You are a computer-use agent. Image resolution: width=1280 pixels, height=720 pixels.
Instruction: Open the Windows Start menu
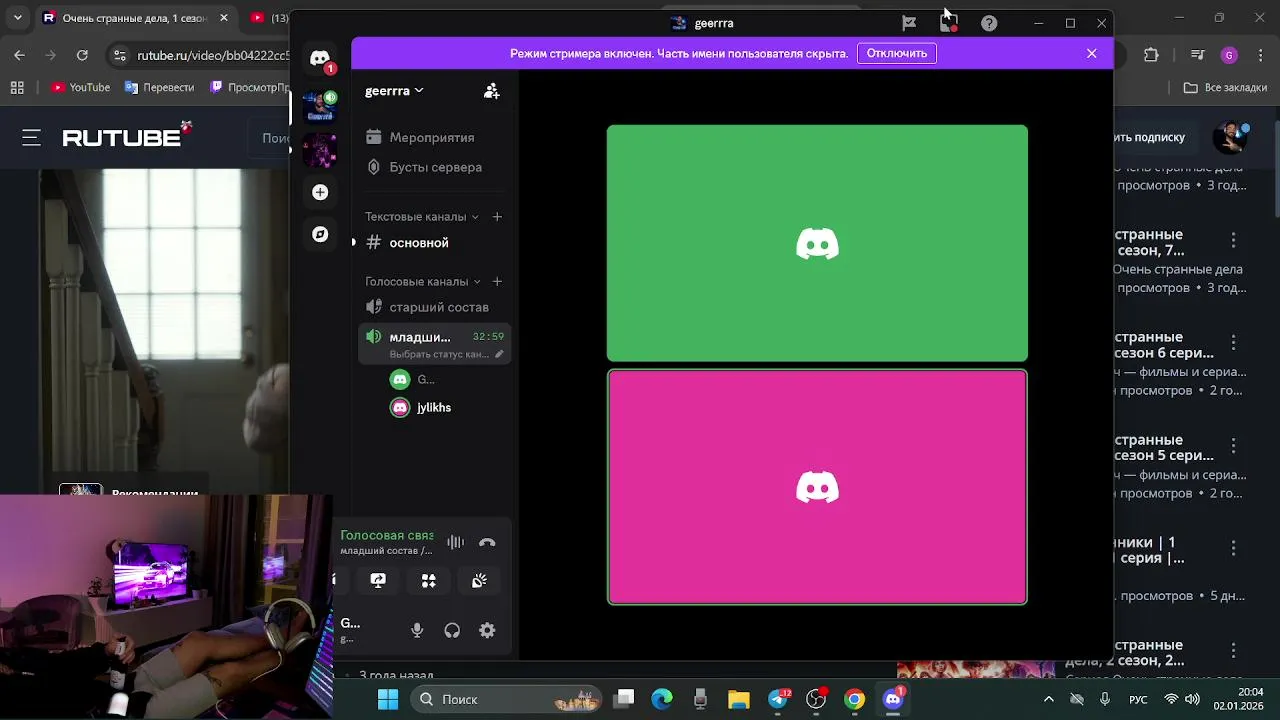388,699
